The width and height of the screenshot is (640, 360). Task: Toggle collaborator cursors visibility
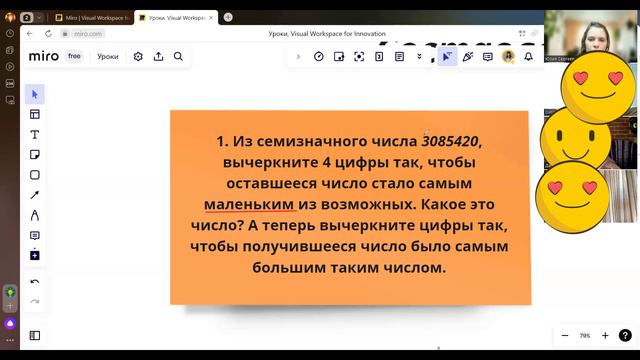pos(447,57)
